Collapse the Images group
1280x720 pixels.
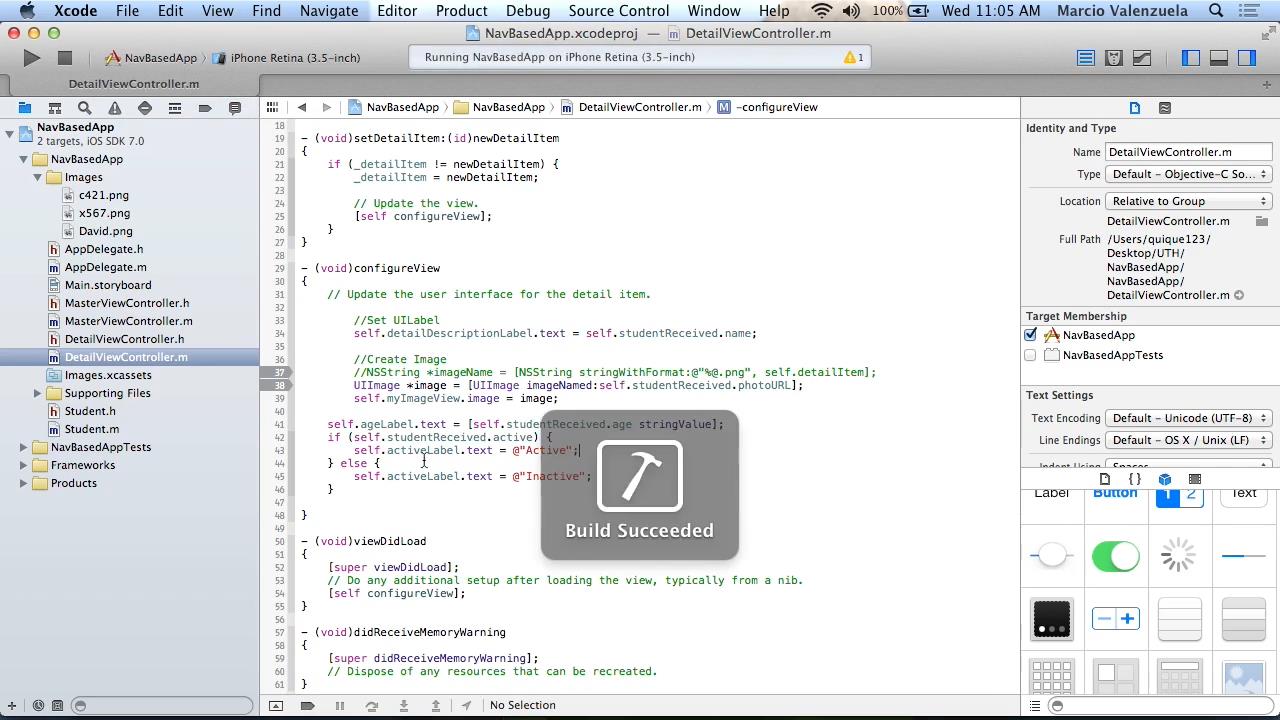37,177
